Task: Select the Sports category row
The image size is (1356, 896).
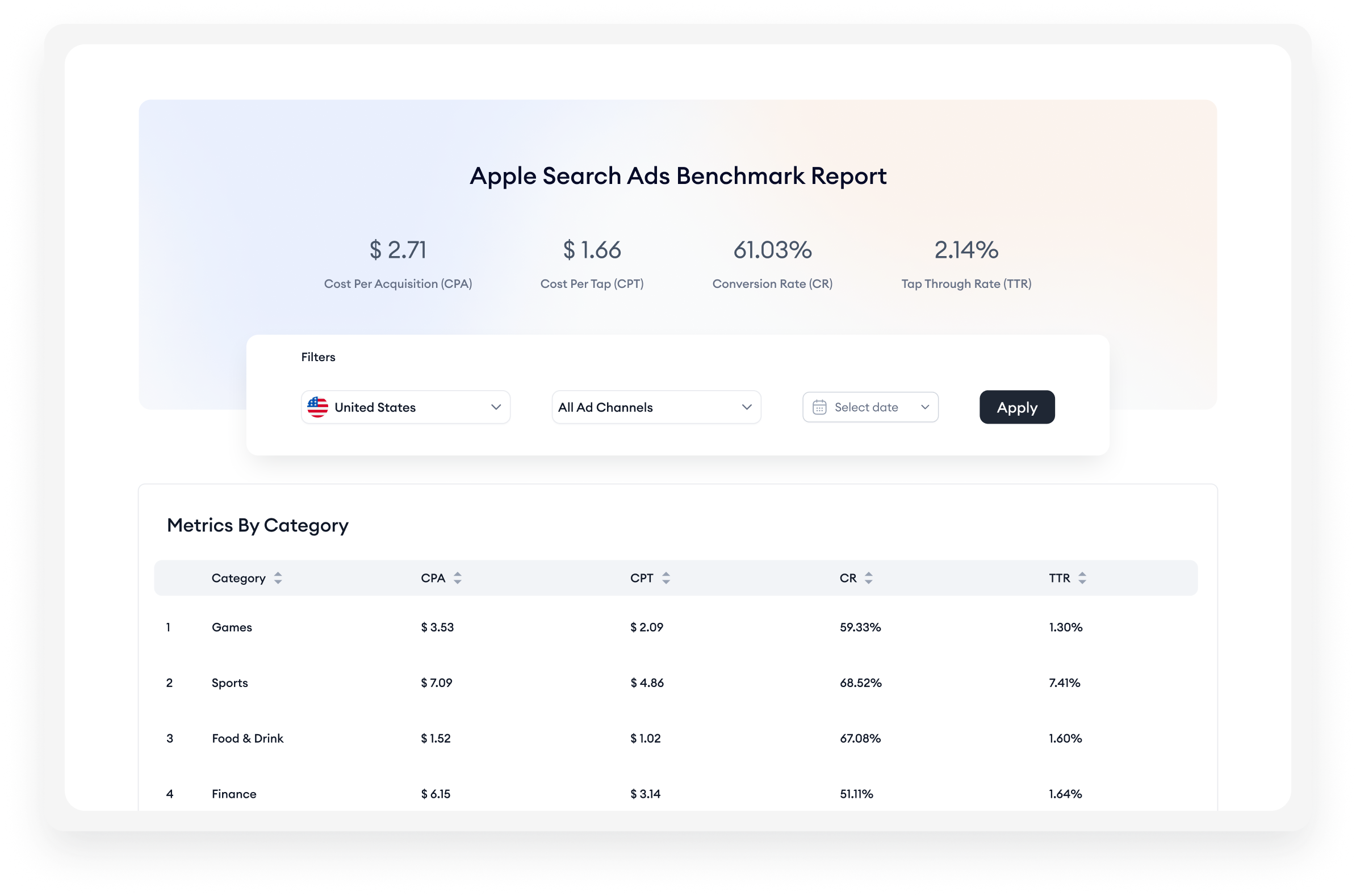Action: [675, 683]
